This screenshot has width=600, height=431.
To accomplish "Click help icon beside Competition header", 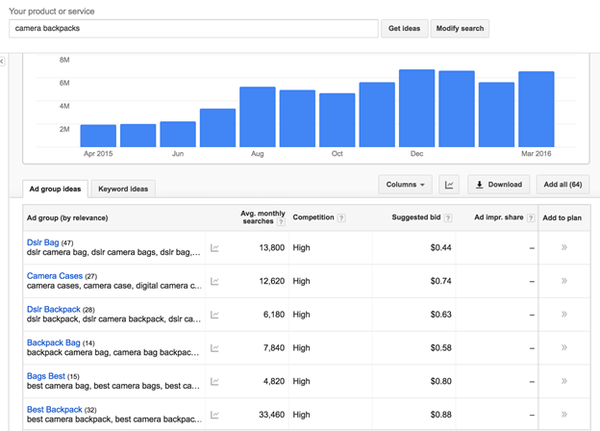I will [x=343, y=218].
